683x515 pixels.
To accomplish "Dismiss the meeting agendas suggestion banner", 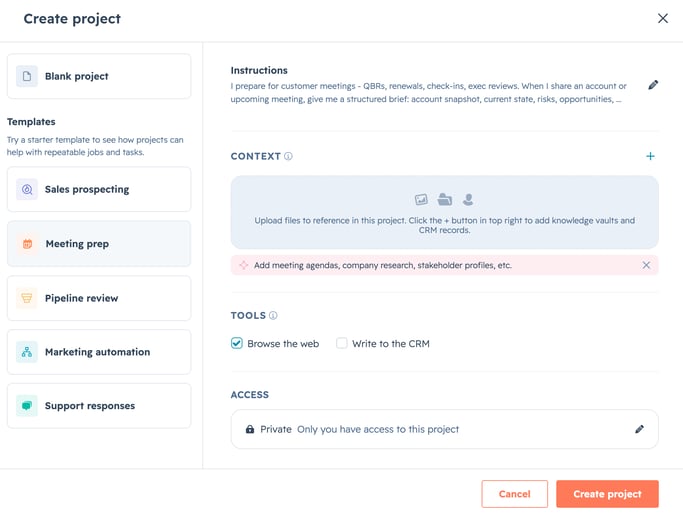I will point(646,265).
